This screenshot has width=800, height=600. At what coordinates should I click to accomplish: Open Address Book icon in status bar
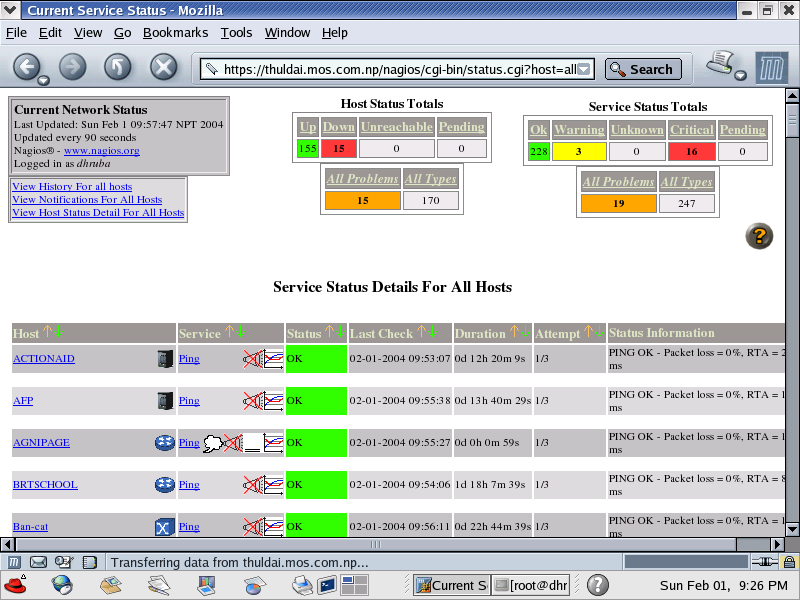coord(89,562)
